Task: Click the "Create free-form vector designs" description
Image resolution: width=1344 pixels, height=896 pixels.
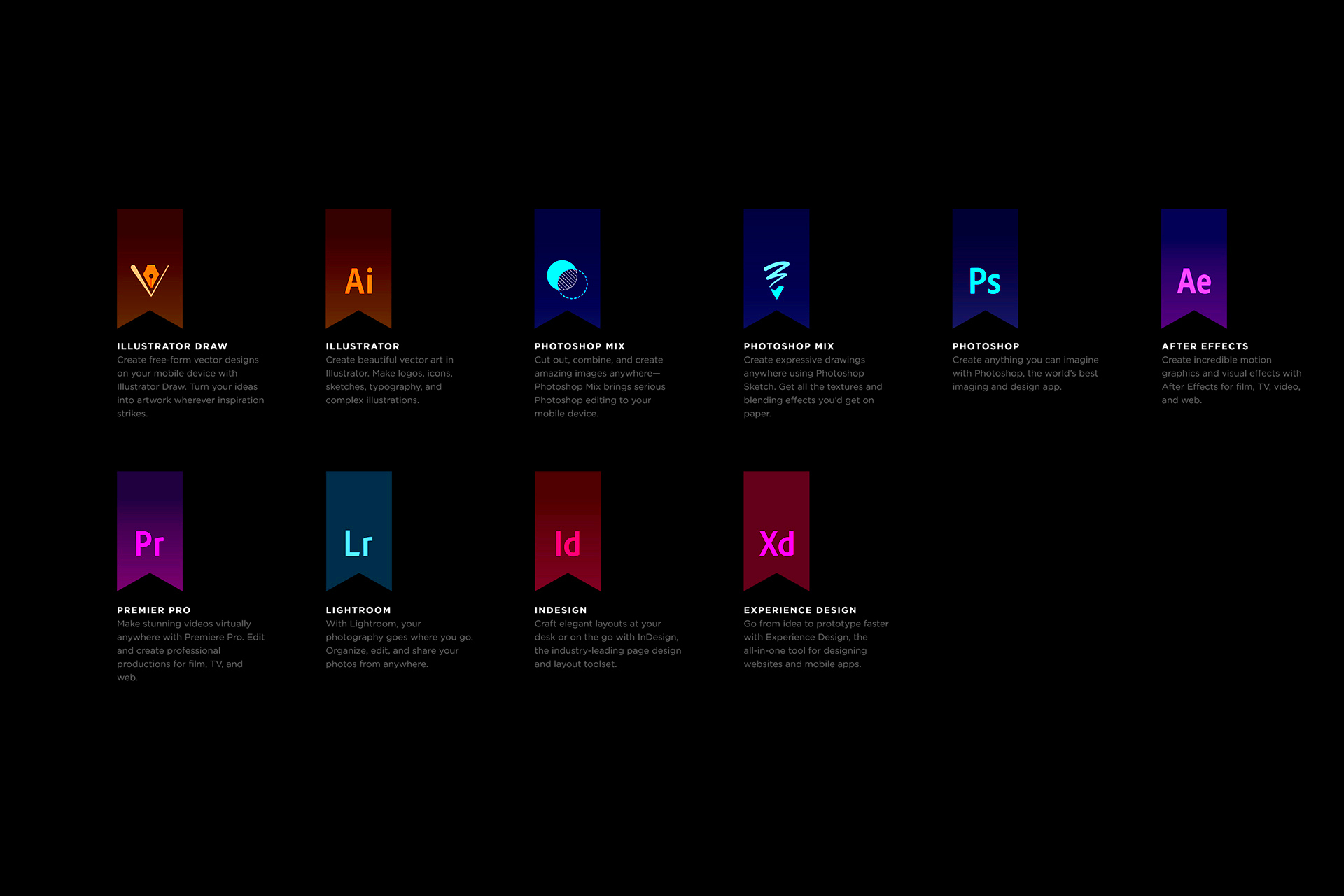Action: (190, 386)
